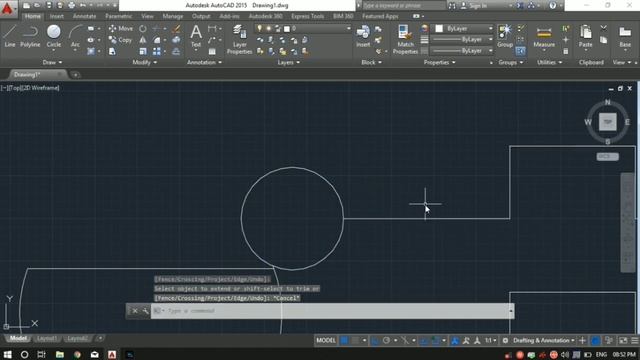
Task: Open the AutoCAD application menu
Action: pos(7,8)
